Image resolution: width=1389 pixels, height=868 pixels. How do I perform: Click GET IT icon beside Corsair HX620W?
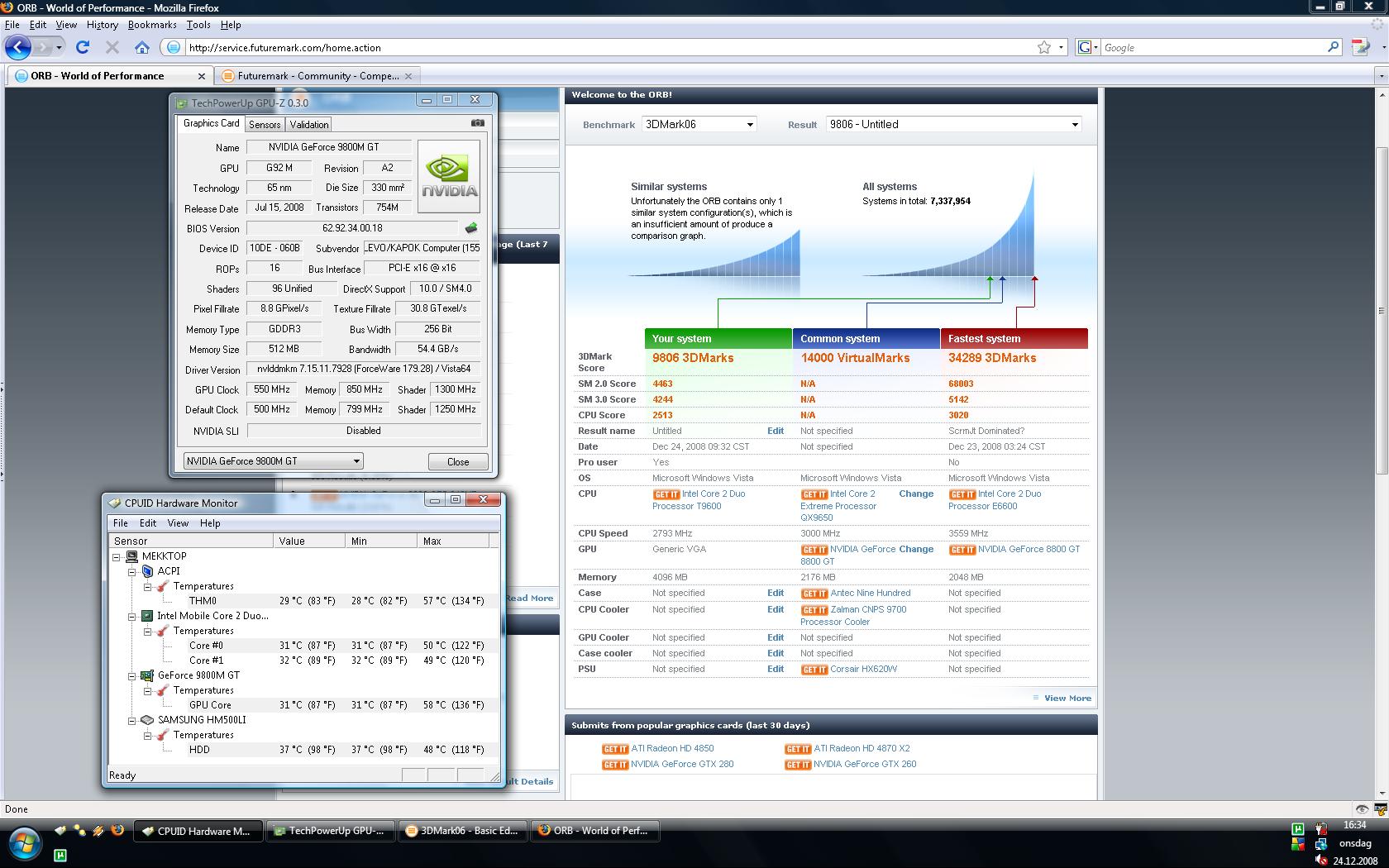click(x=814, y=670)
